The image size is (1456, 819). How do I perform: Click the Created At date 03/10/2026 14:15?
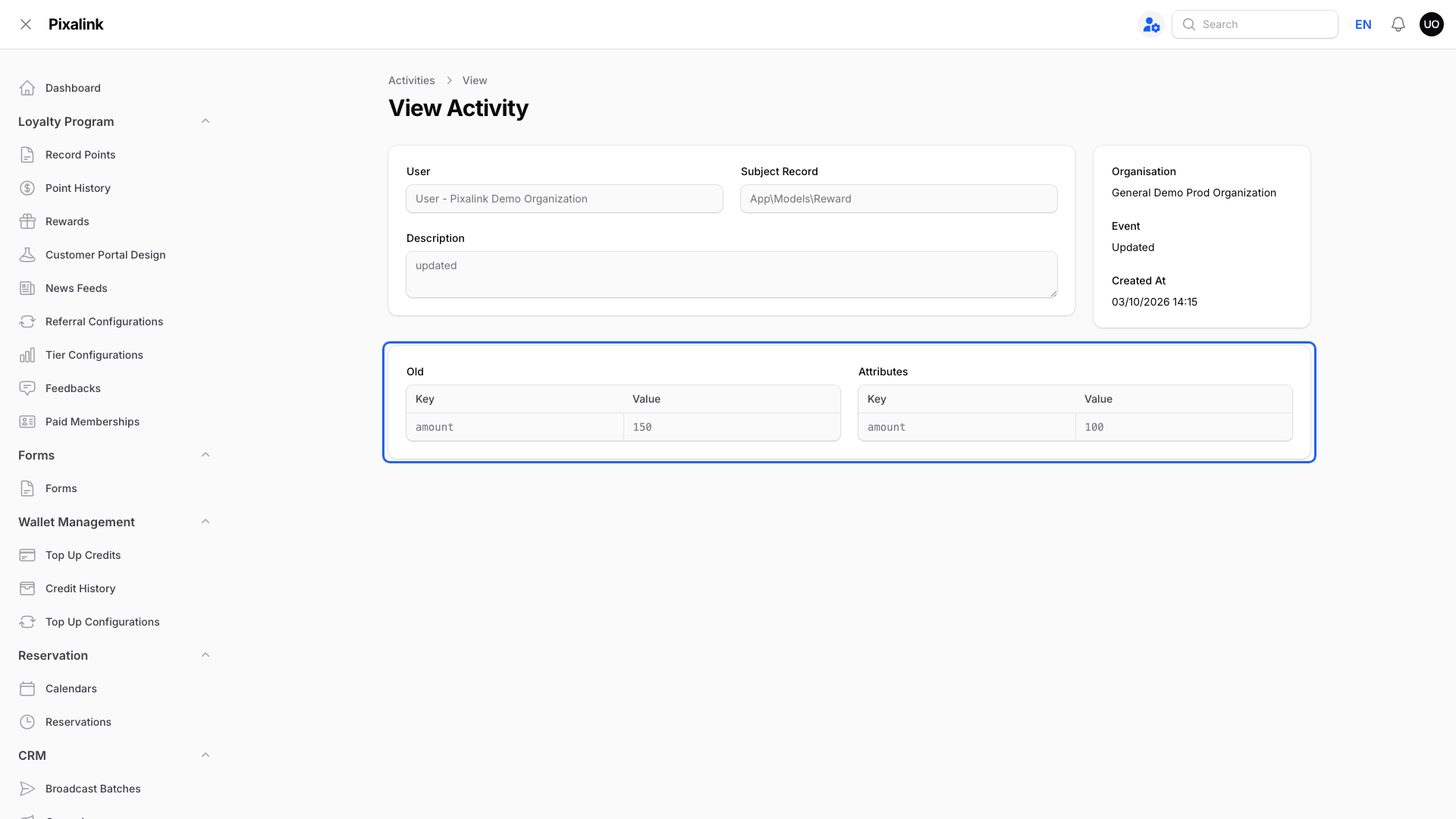[1154, 302]
